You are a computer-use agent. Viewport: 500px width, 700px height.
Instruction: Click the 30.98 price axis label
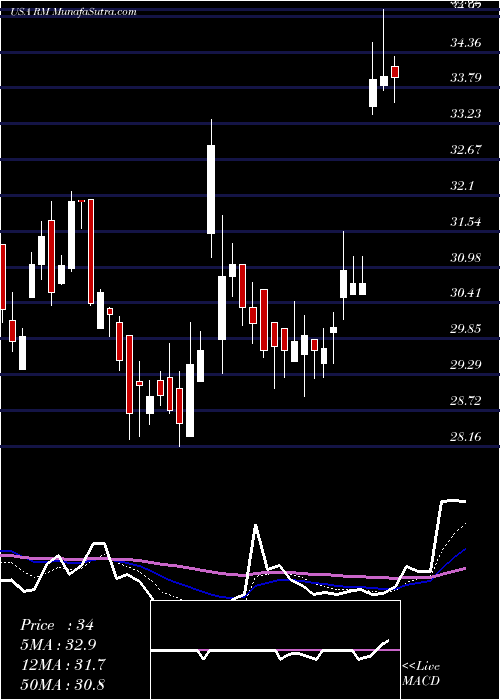[x=466, y=258]
